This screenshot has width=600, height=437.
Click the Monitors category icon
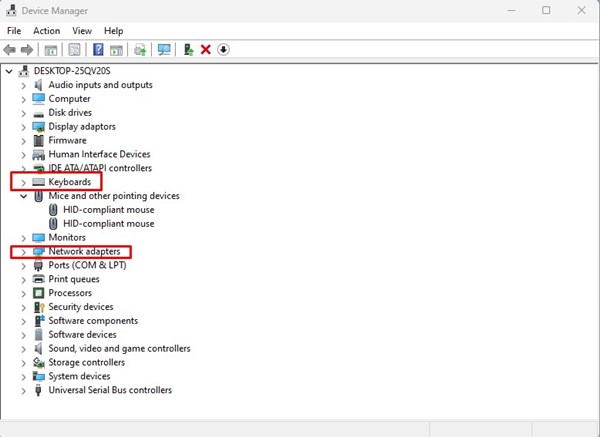pyautogui.click(x=39, y=238)
